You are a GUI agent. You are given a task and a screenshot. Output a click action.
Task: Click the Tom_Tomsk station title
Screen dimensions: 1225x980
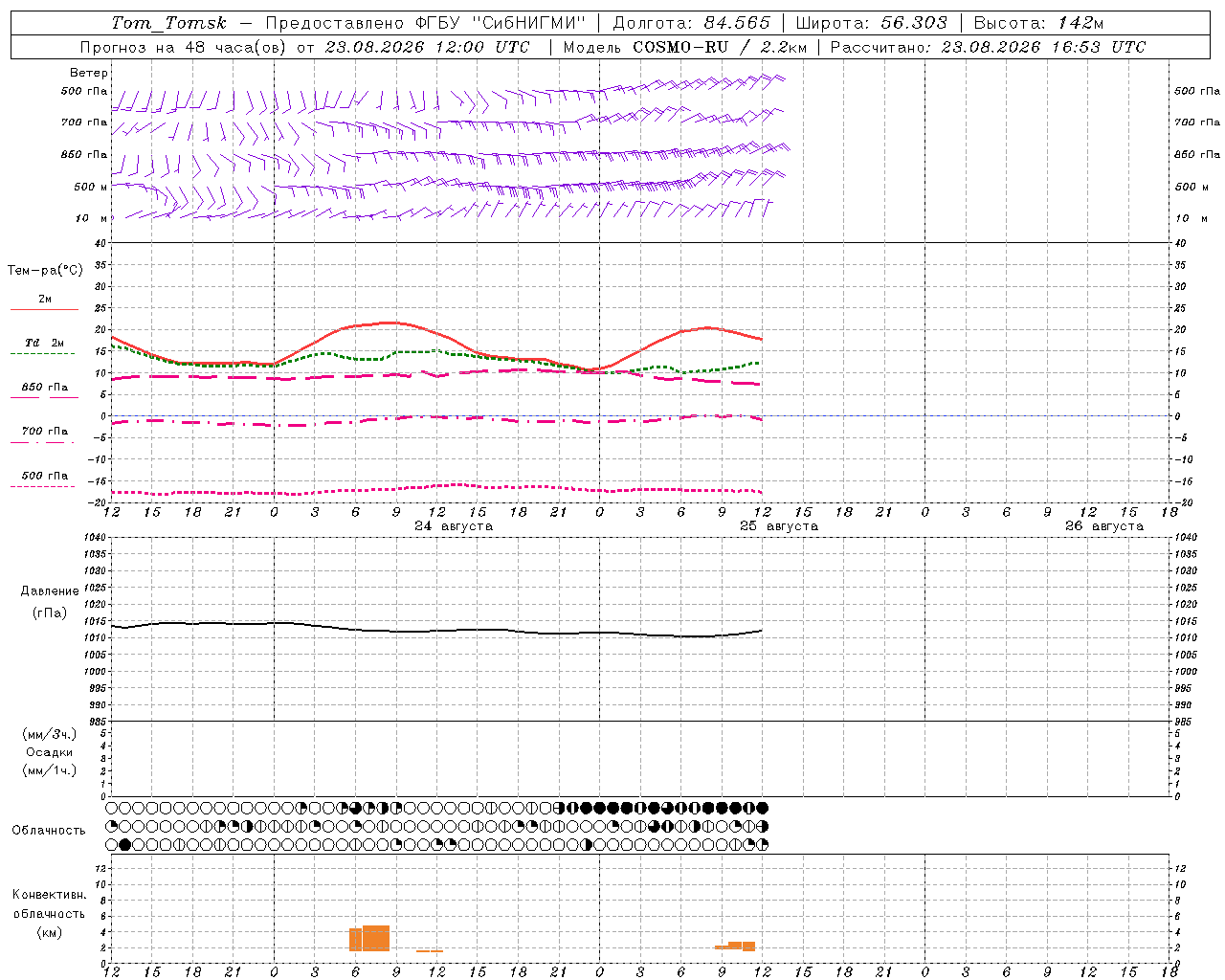[x=168, y=23]
